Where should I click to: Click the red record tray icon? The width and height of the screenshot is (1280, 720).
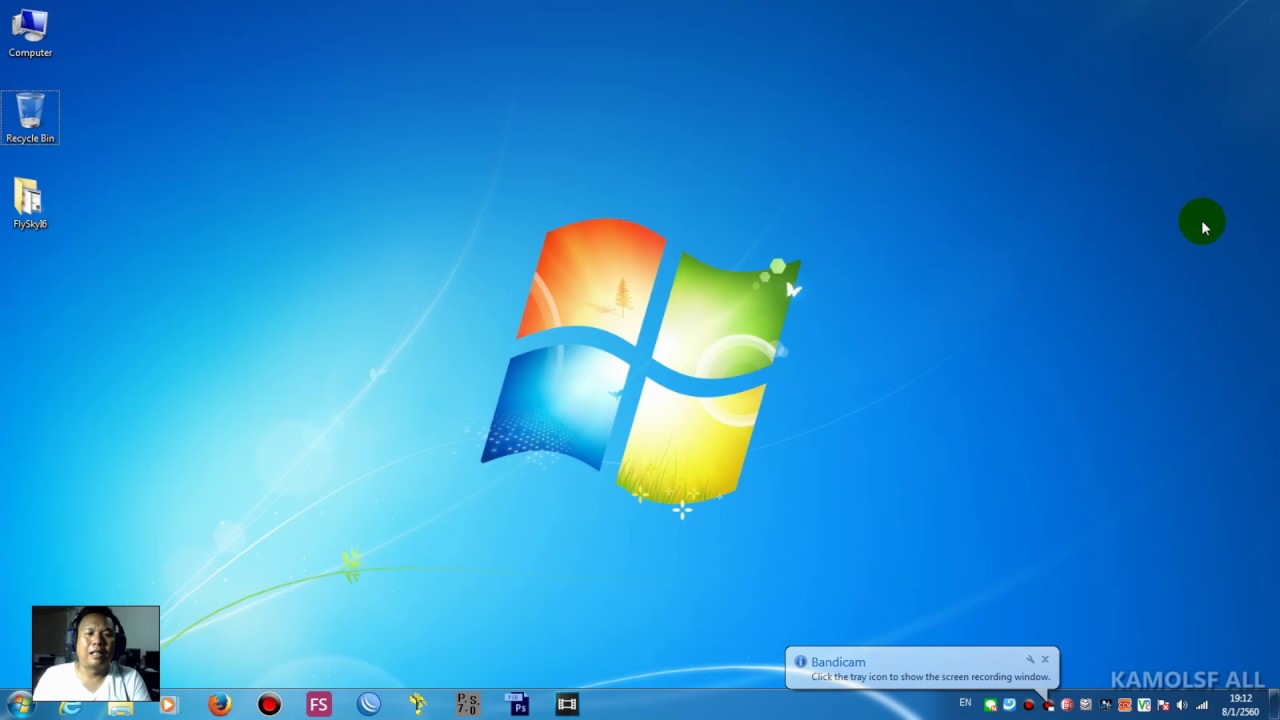(1028, 705)
